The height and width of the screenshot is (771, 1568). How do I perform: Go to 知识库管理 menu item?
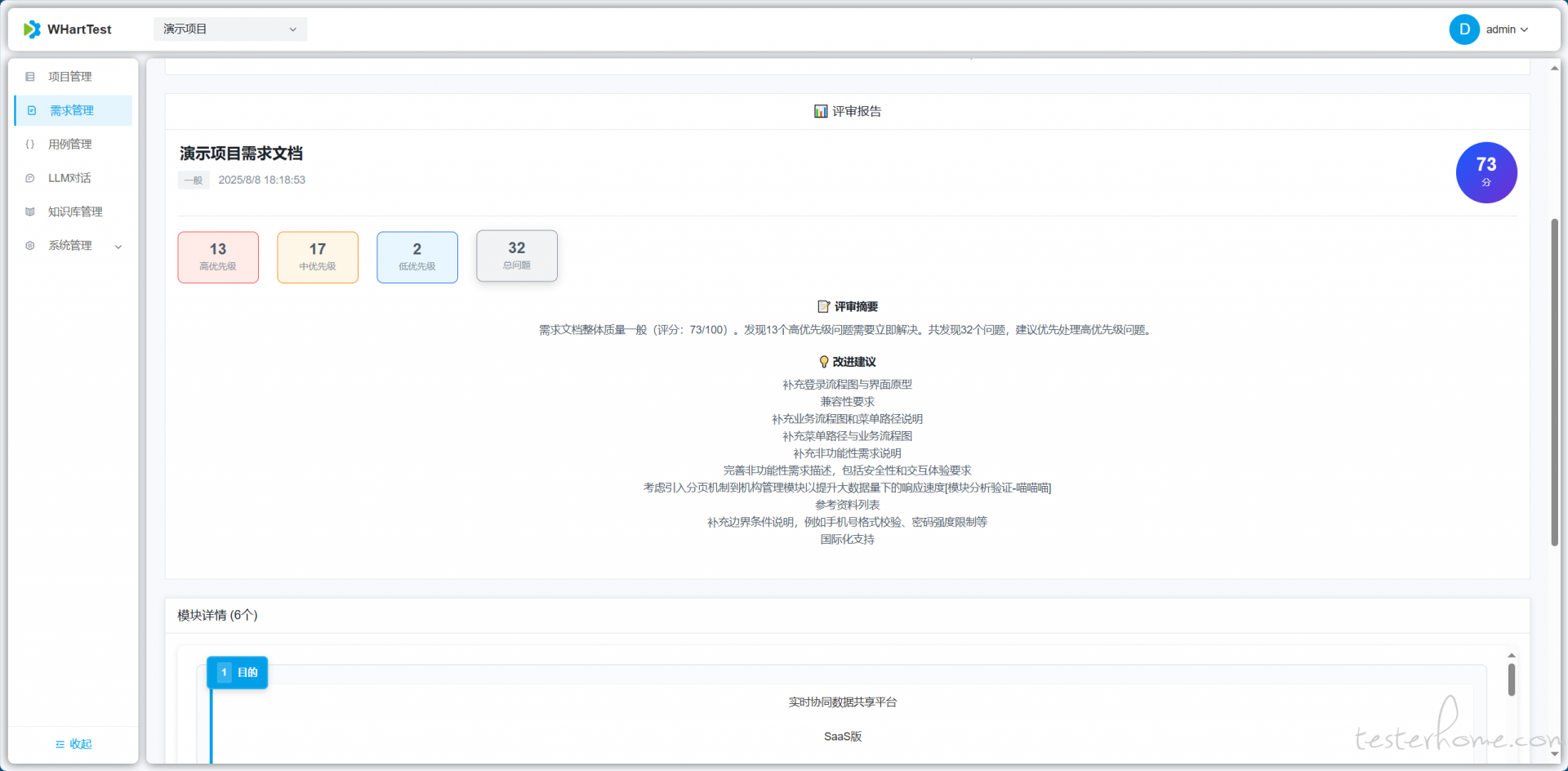75,212
